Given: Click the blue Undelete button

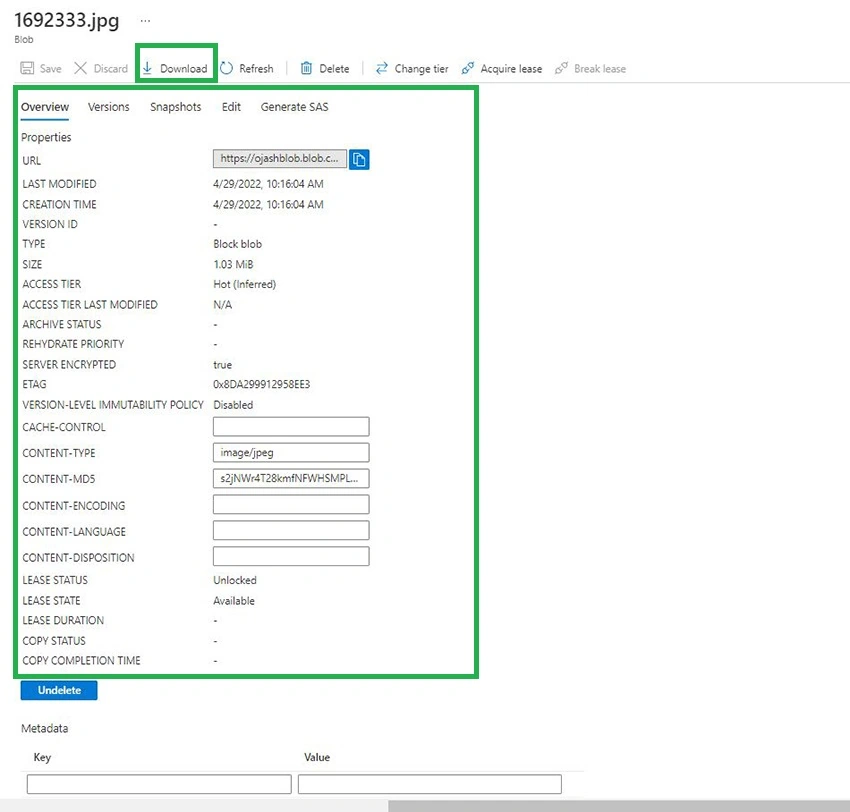Looking at the screenshot, I should [59, 690].
